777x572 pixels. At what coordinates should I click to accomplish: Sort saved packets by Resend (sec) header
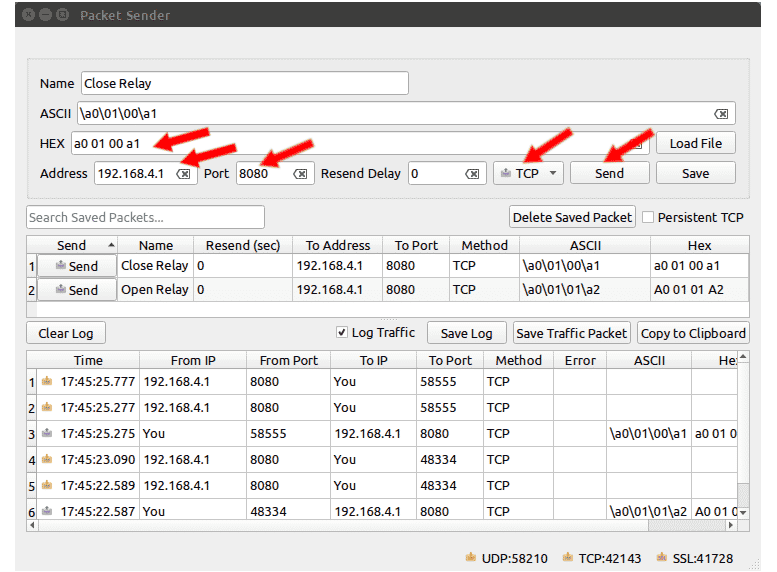[243, 245]
